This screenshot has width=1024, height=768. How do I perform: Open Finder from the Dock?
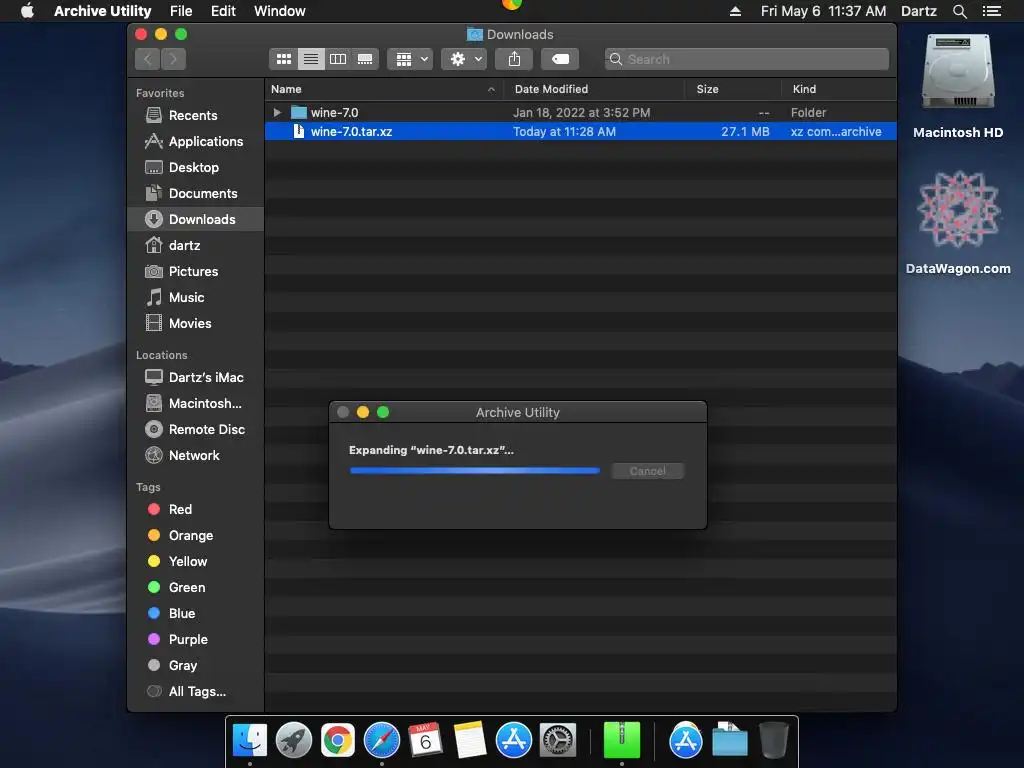click(250, 740)
